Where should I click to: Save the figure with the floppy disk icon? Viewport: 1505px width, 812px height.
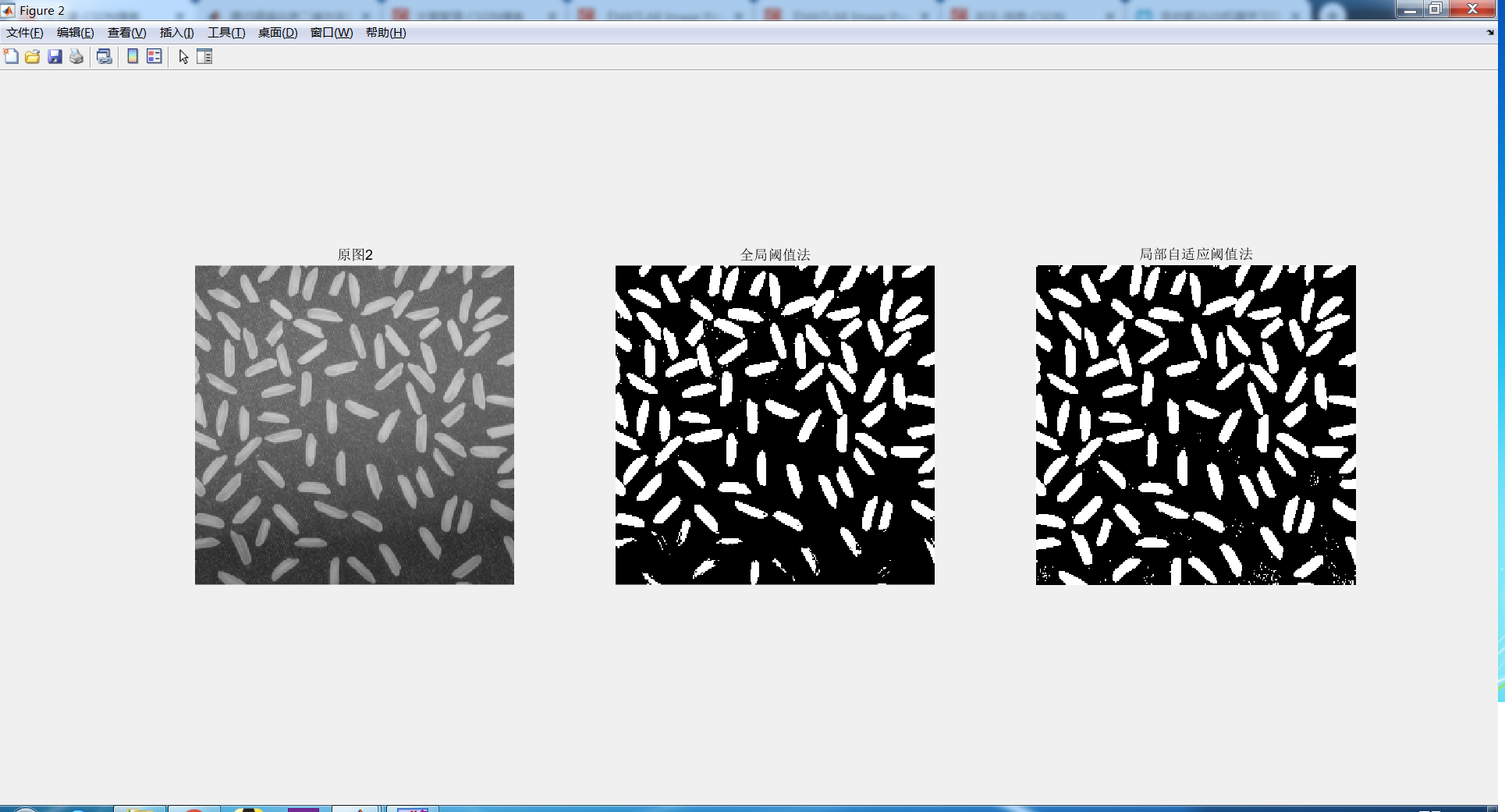[55, 56]
